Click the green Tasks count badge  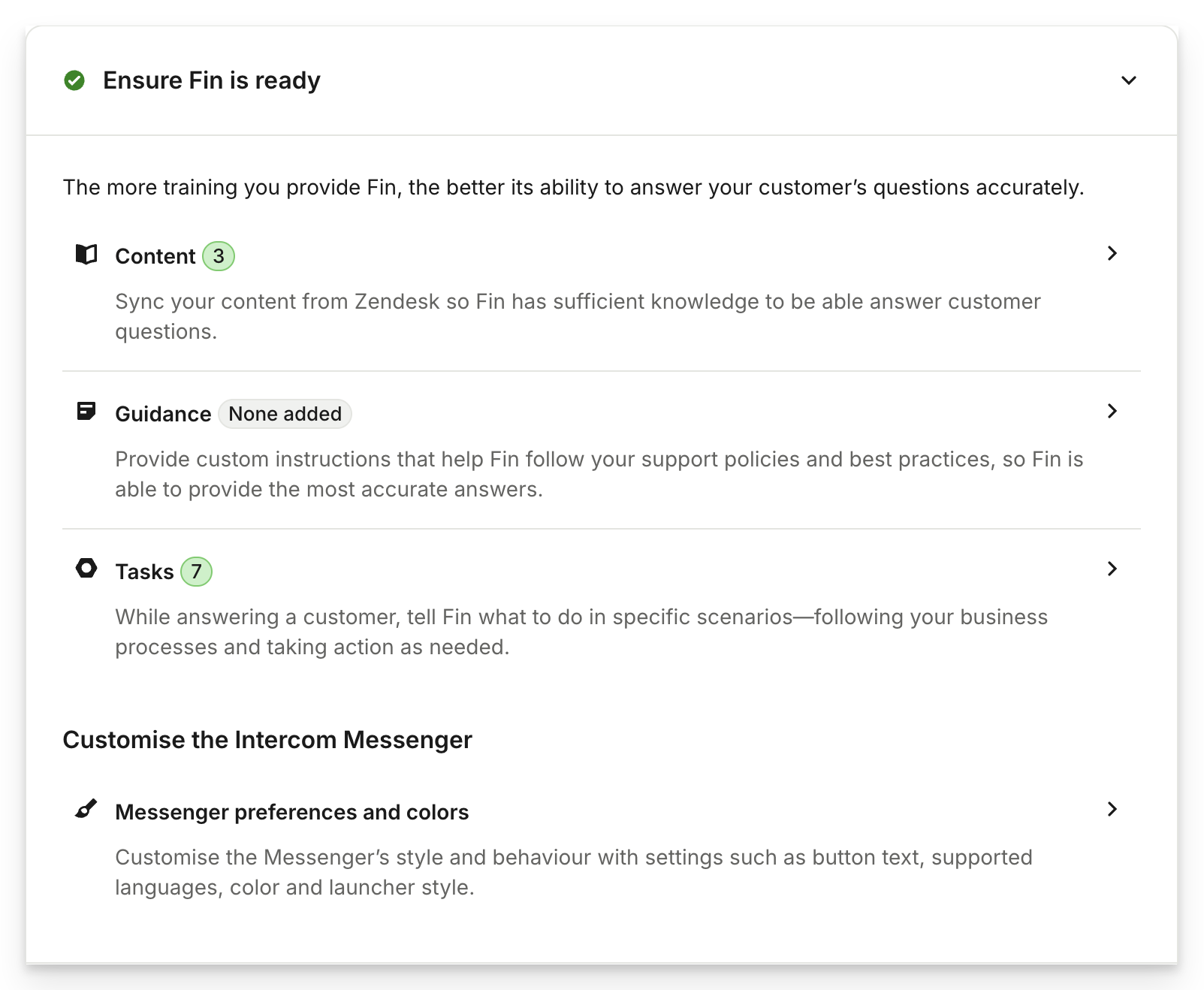pos(197,572)
